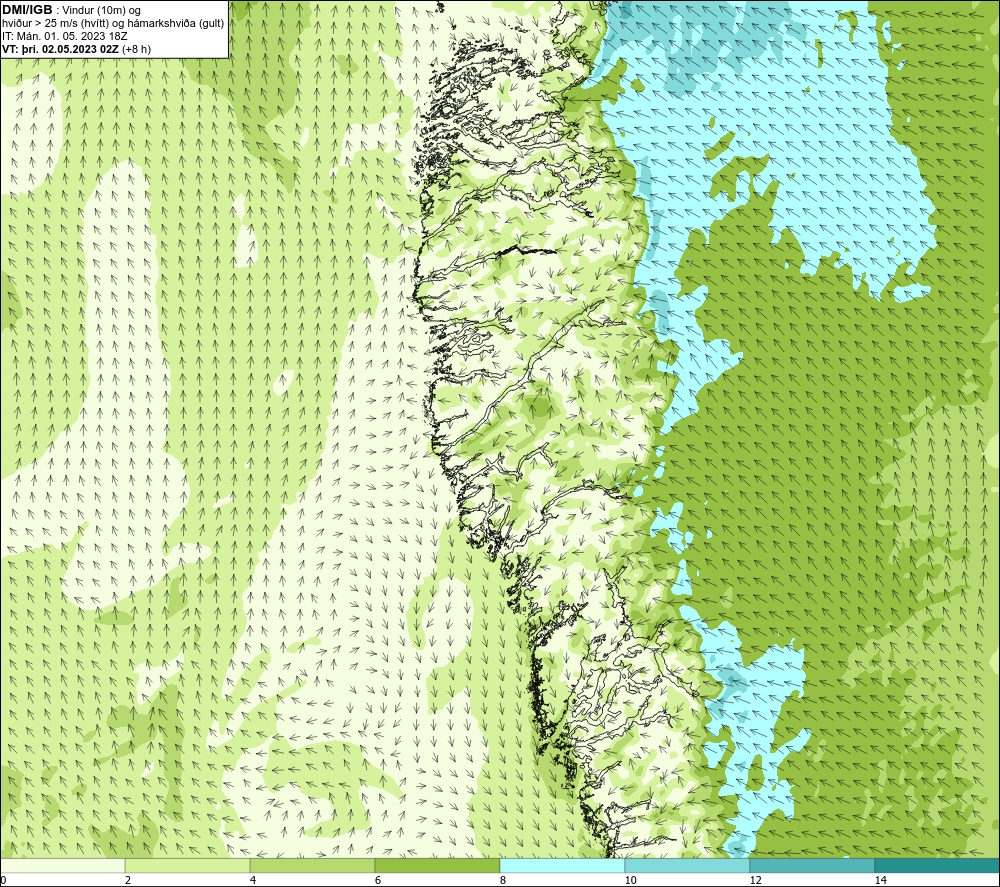Select the darkest teal swatch above 14
This screenshot has width=1000, height=887.
pyautogui.click(x=937, y=865)
